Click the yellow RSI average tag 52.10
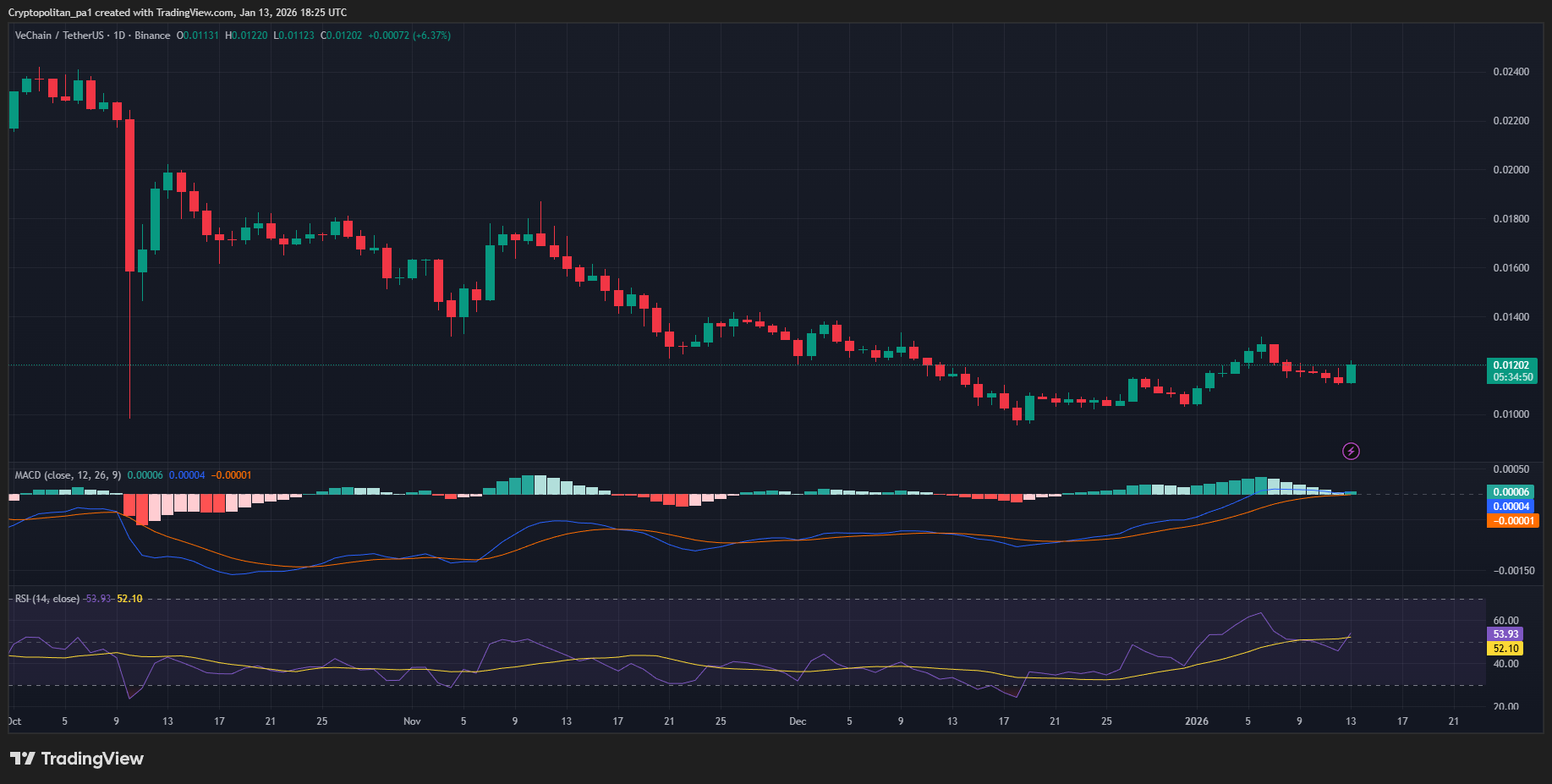This screenshot has width=1552, height=784. coord(1505,649)
